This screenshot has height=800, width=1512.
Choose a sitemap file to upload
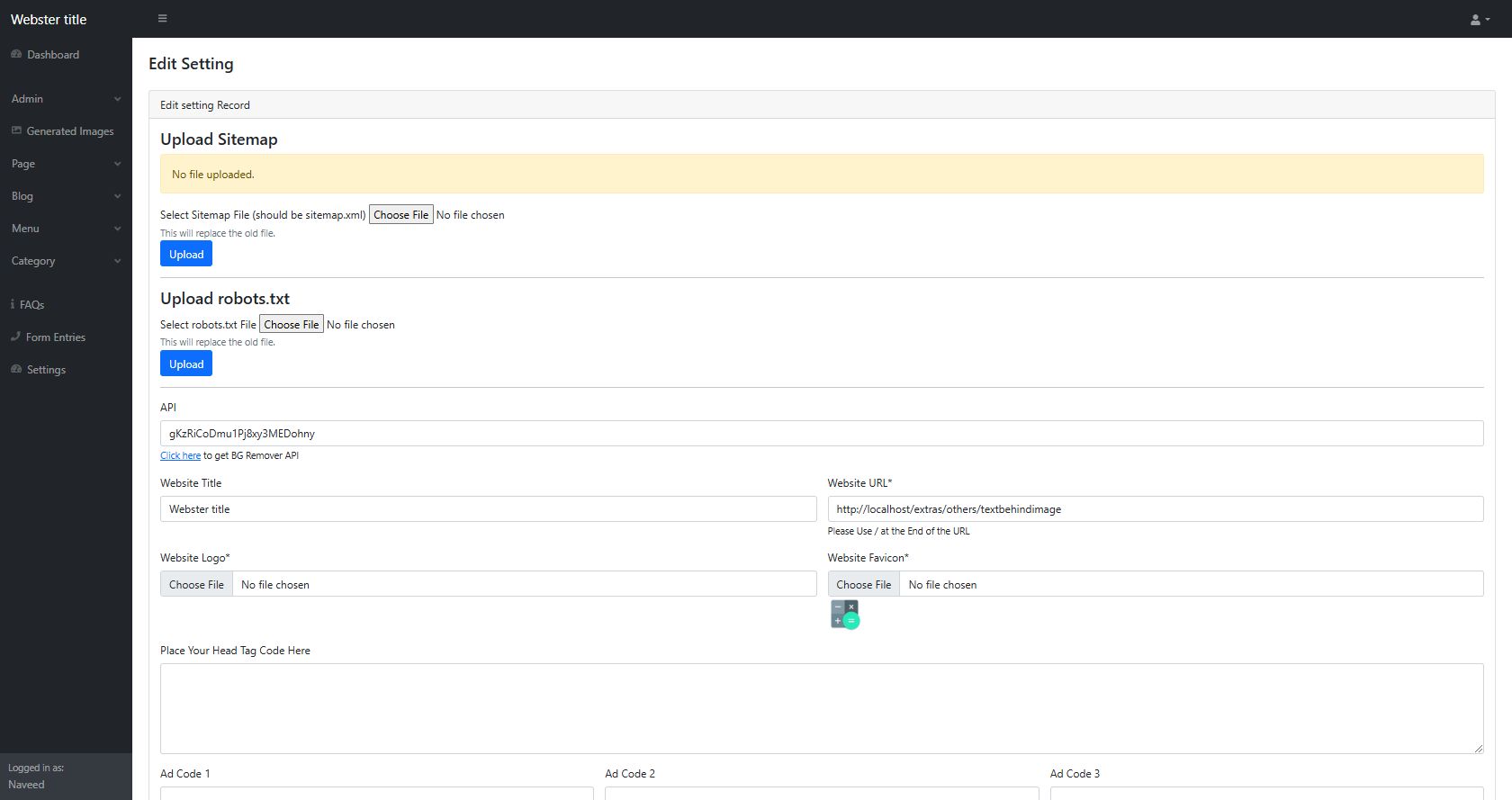point(401,215)
